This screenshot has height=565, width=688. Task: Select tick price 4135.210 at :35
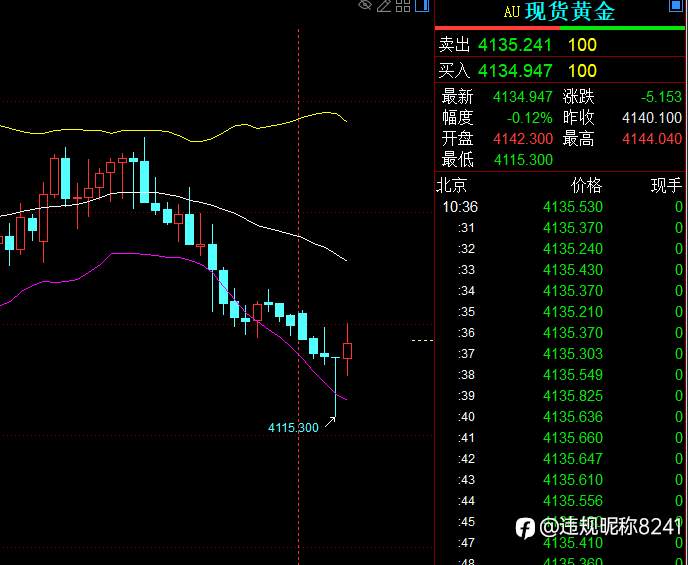click(x=573, y=312)
